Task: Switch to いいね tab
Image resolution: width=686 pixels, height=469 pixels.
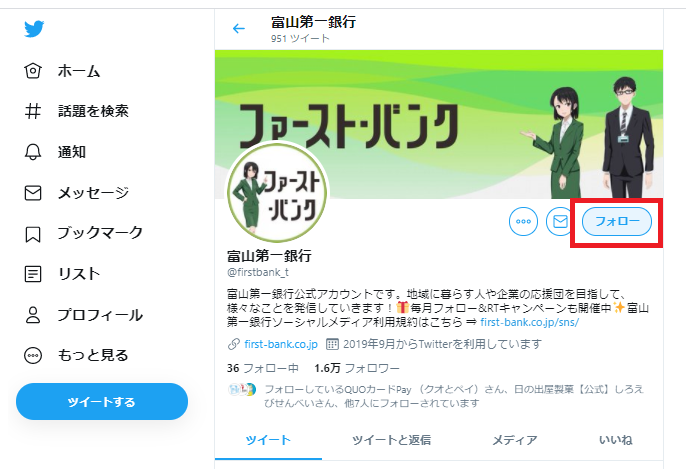Action: [x=616, y=440]
